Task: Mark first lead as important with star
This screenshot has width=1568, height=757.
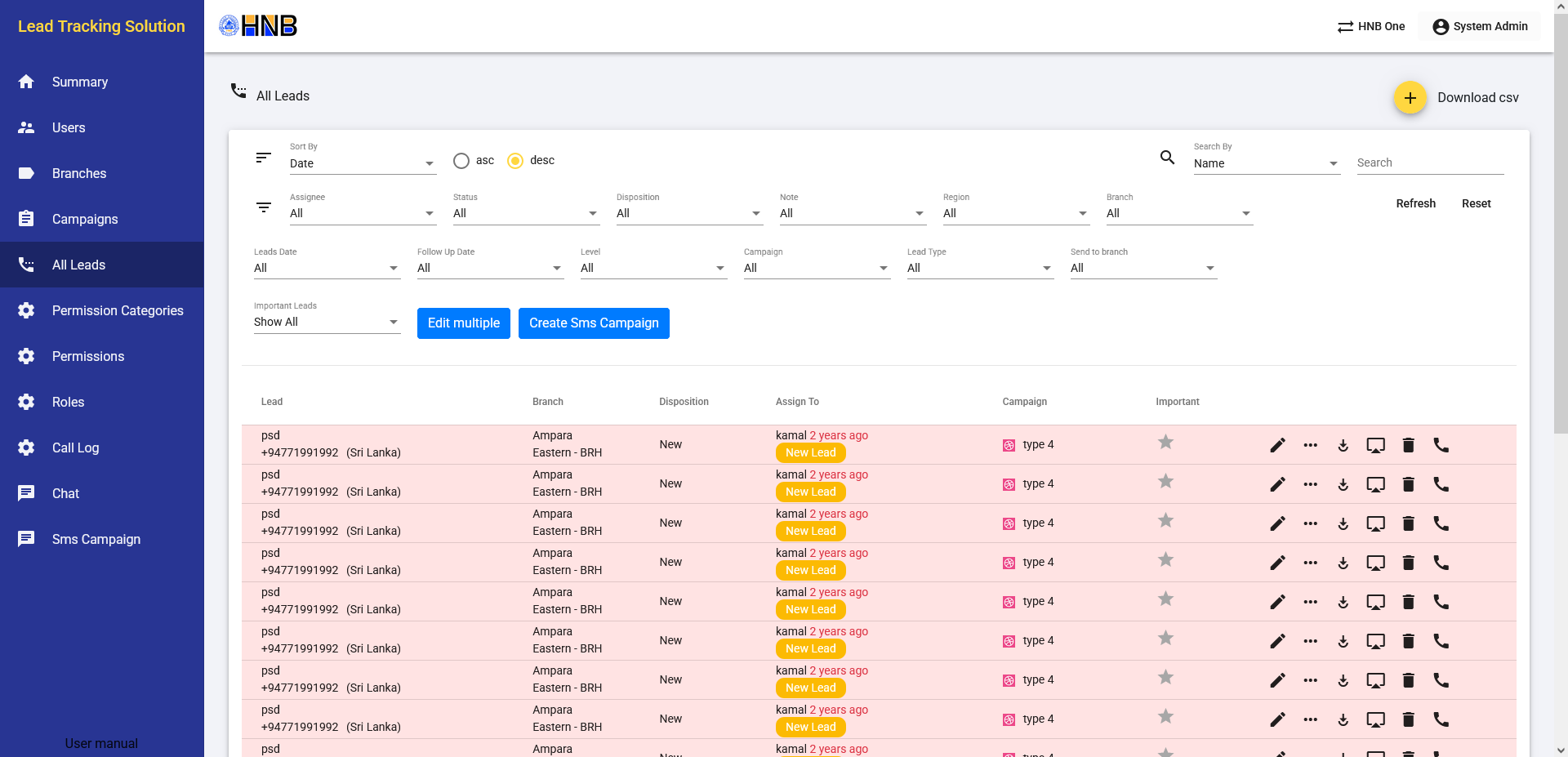Action: click(x=1165, y=443)
